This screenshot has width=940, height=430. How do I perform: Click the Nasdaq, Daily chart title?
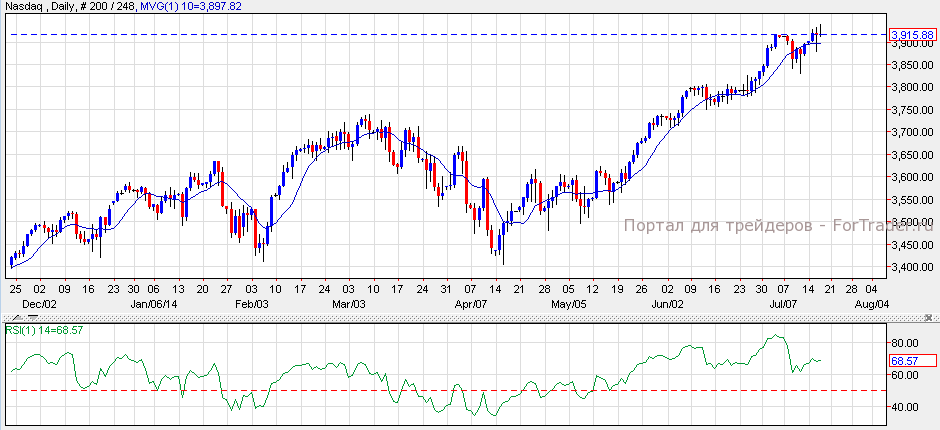tap(36, 6)
